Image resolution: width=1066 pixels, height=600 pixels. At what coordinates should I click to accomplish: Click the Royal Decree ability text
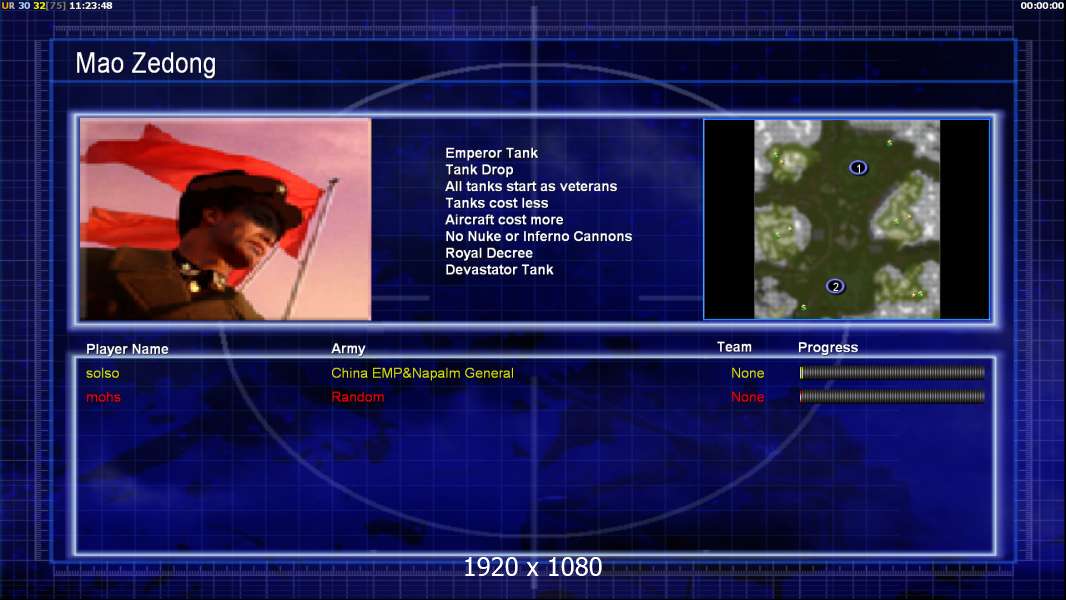pos(489,253)
